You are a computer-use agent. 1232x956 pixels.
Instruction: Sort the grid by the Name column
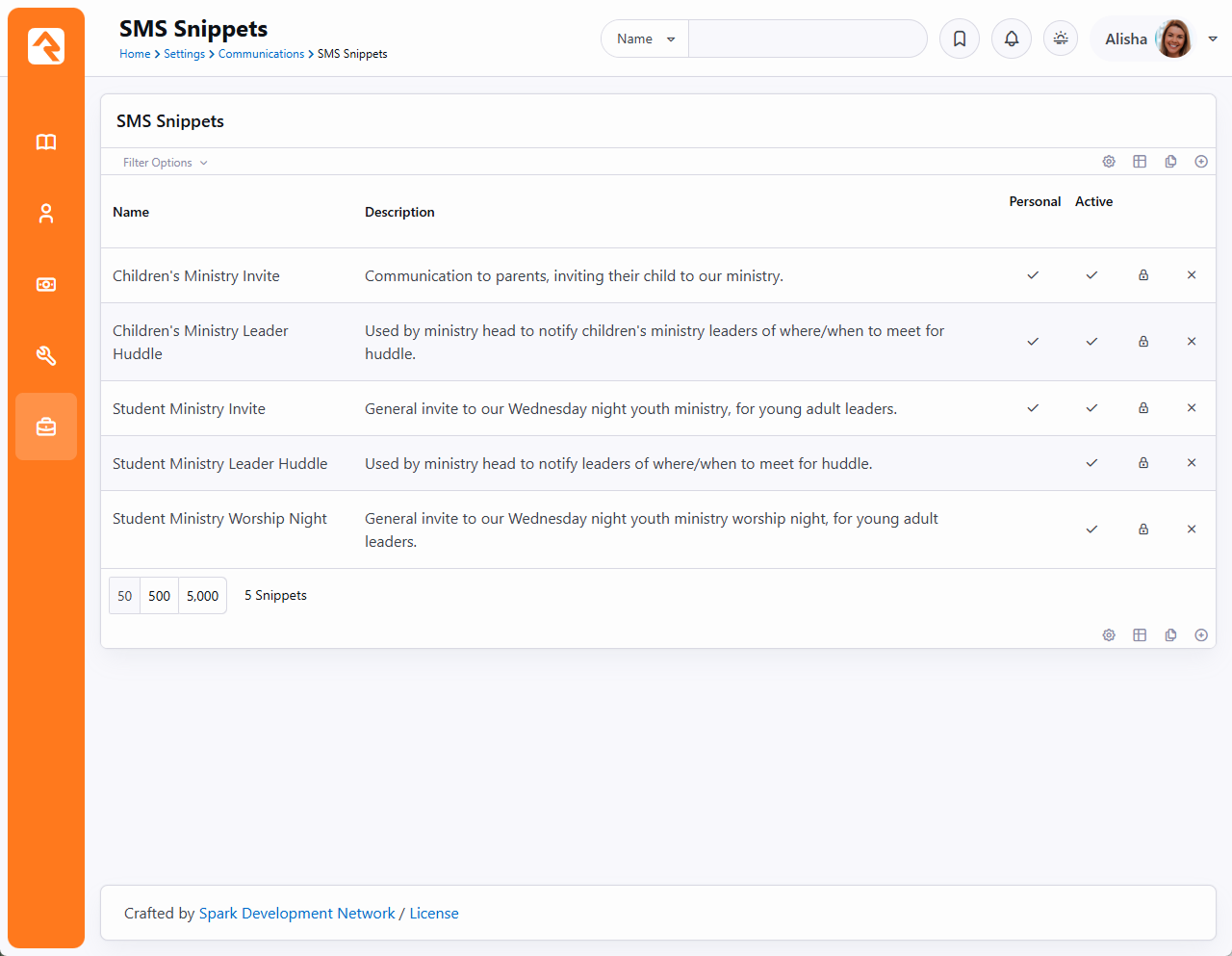coord(131,212)
